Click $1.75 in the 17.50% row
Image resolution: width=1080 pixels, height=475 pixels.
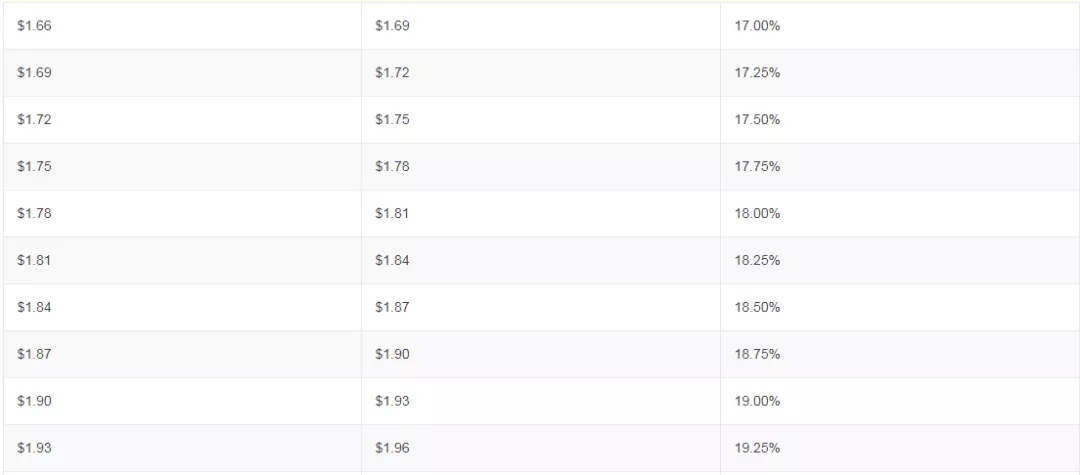coord(392,120)
